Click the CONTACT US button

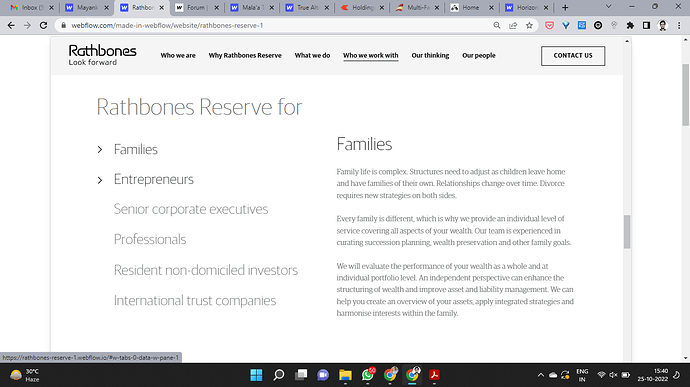pyautogui.click(x=573, y=56)
